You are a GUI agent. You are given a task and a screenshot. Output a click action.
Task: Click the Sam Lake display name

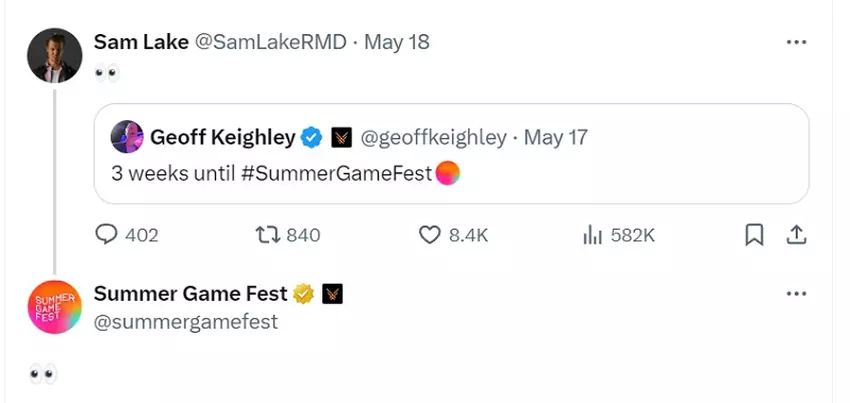tap(141, 42)
